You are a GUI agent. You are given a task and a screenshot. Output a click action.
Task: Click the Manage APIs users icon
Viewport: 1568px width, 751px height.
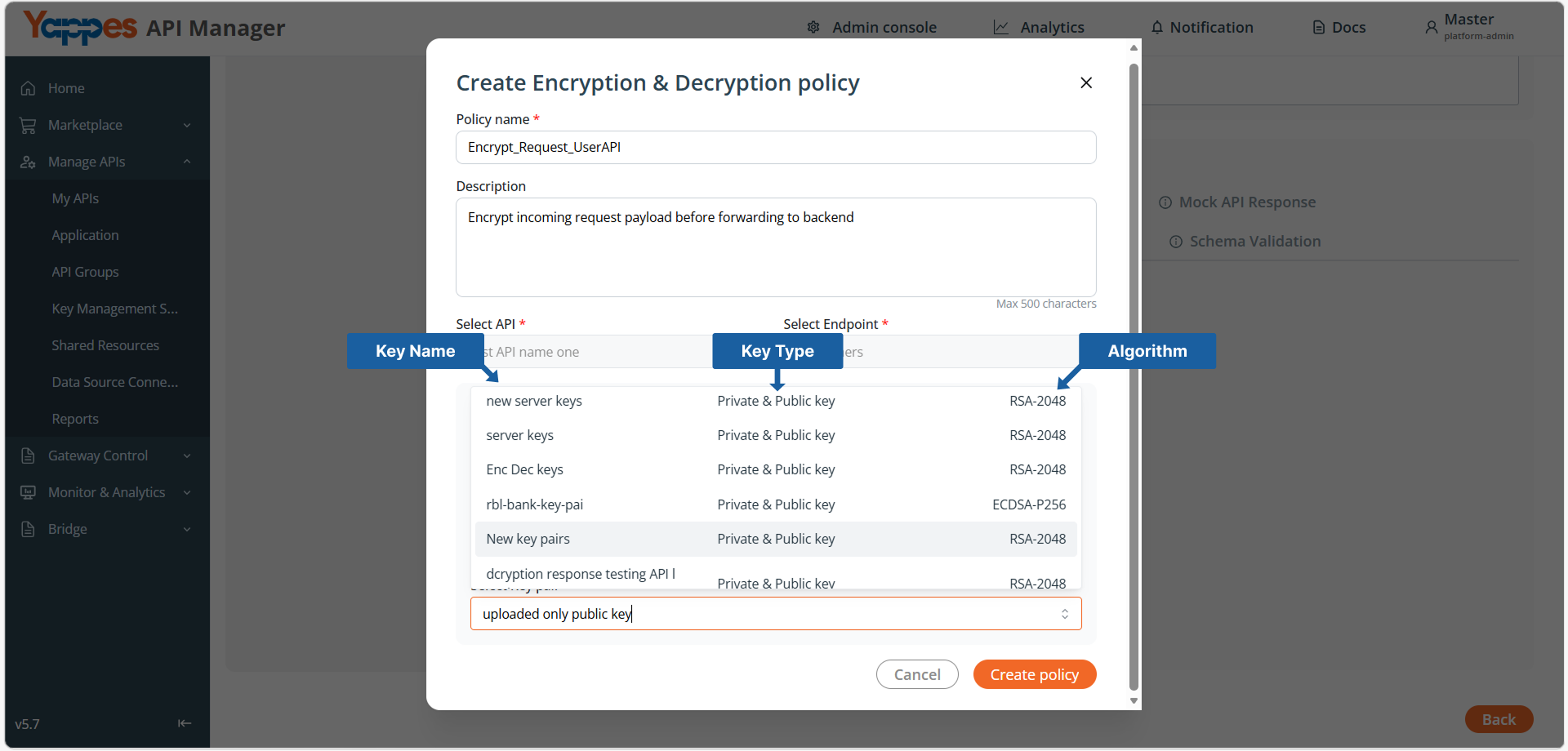pyautogui.click(x=28, y=162)
